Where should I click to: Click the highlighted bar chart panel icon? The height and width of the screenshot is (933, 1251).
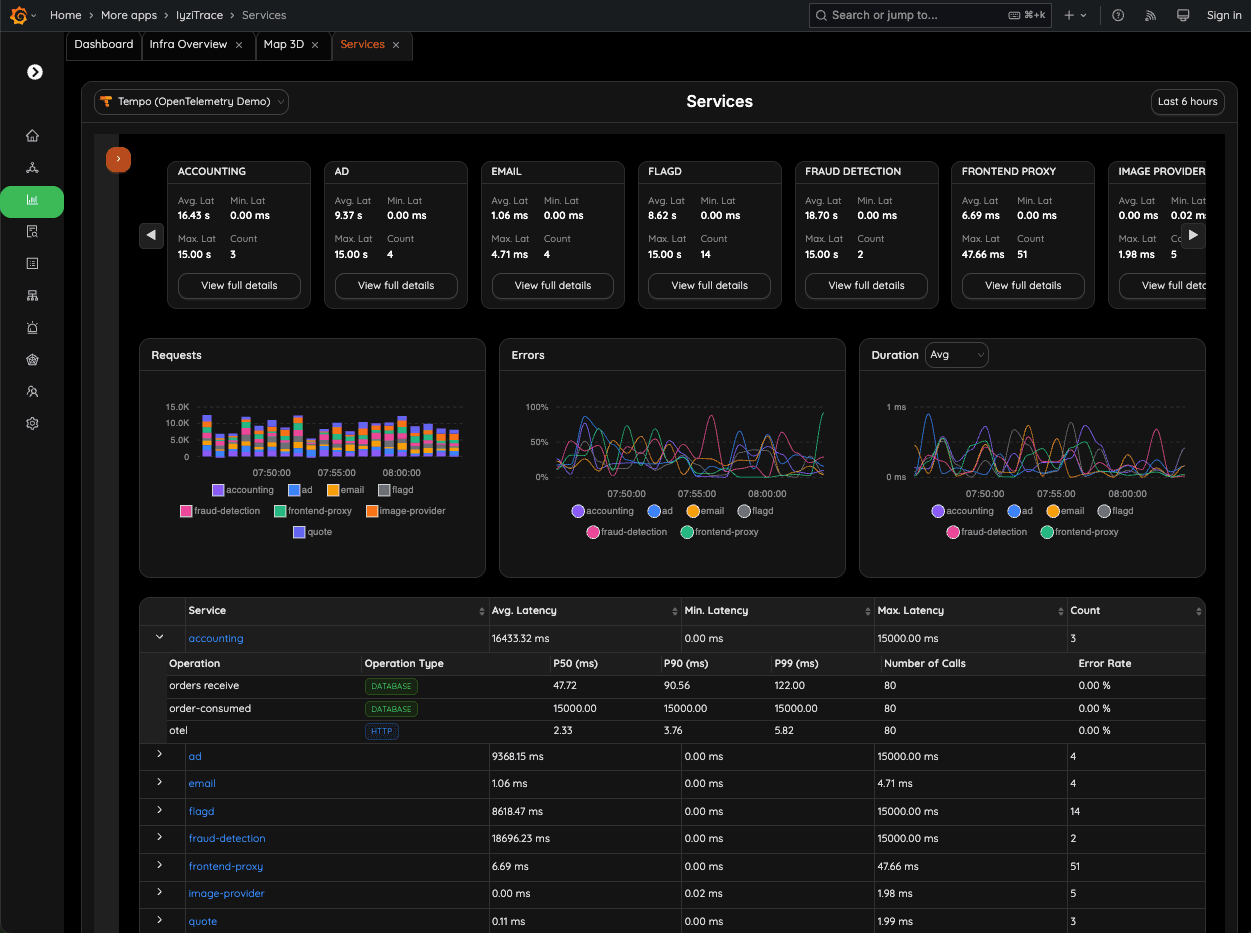(x=32, y=201)
